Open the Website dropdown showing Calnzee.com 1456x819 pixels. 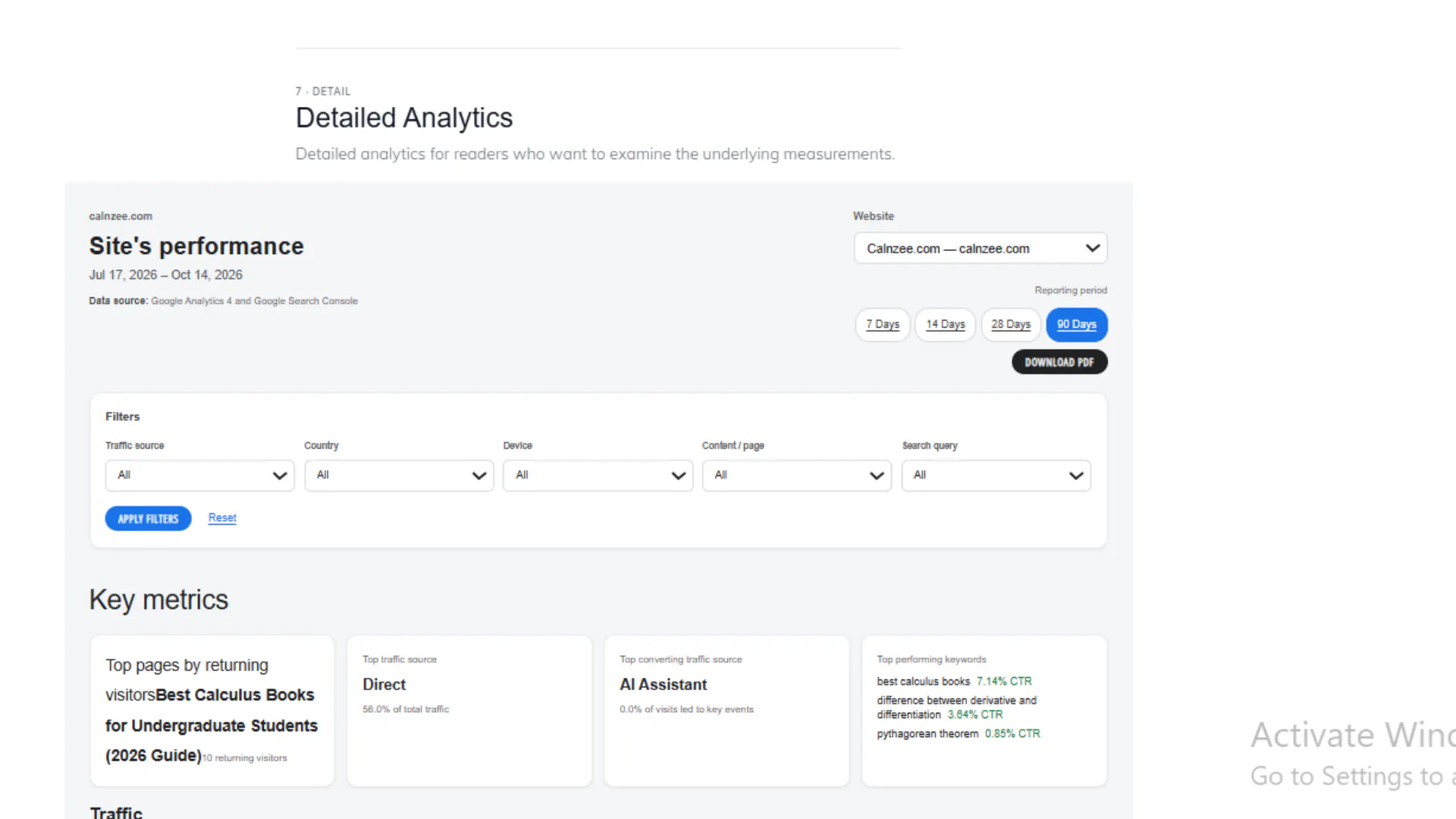tap(981, 248)
